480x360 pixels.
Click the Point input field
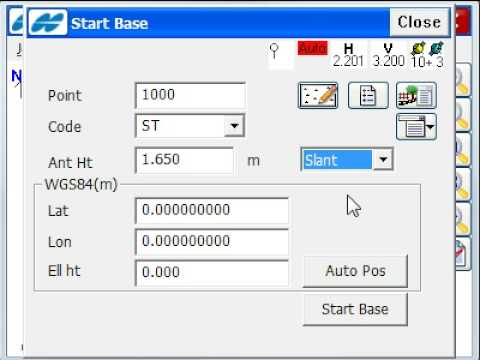190,95
